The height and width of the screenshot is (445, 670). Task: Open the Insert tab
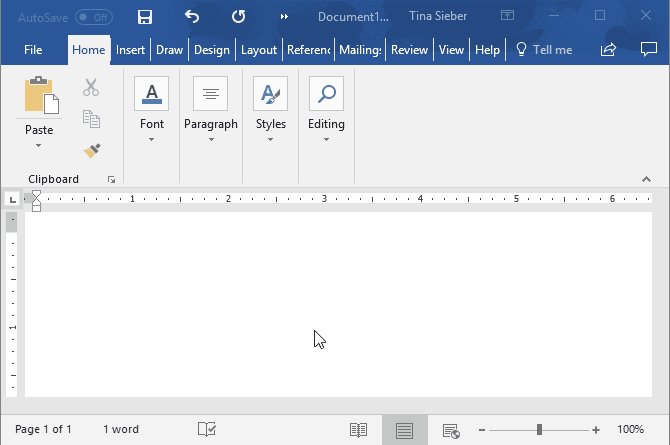(130, 50)
